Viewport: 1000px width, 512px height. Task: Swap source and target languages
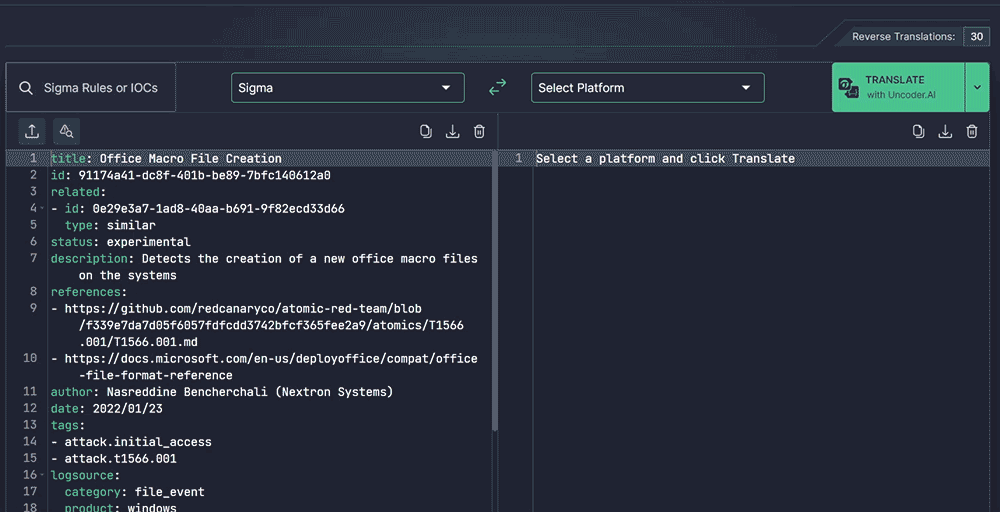point(497,88)
